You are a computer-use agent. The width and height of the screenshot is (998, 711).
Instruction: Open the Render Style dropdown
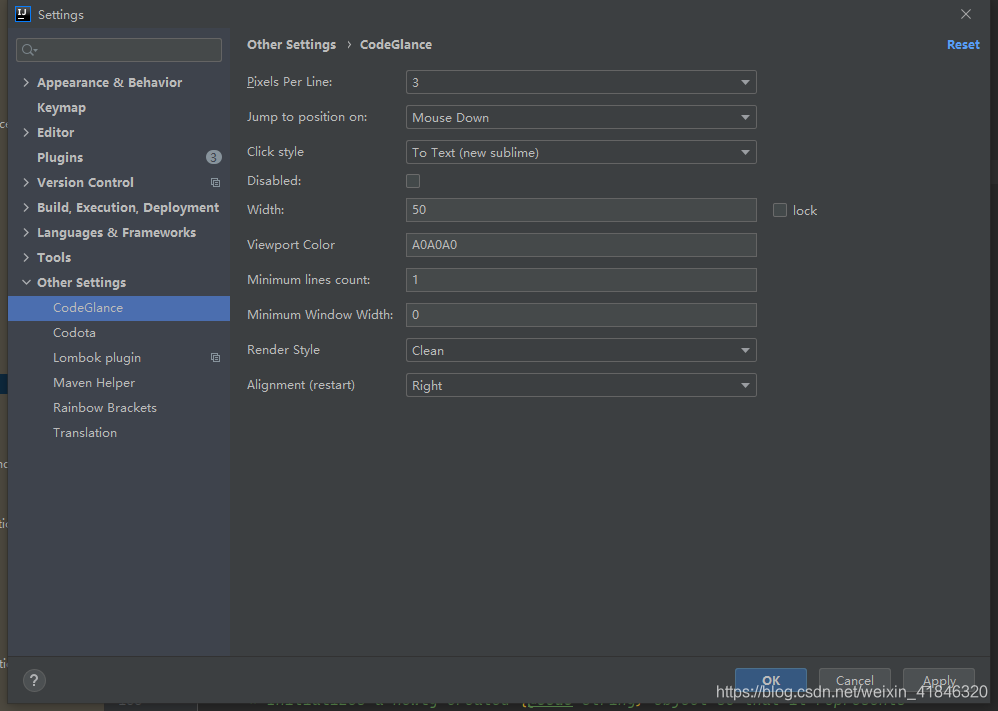(581, 350)
